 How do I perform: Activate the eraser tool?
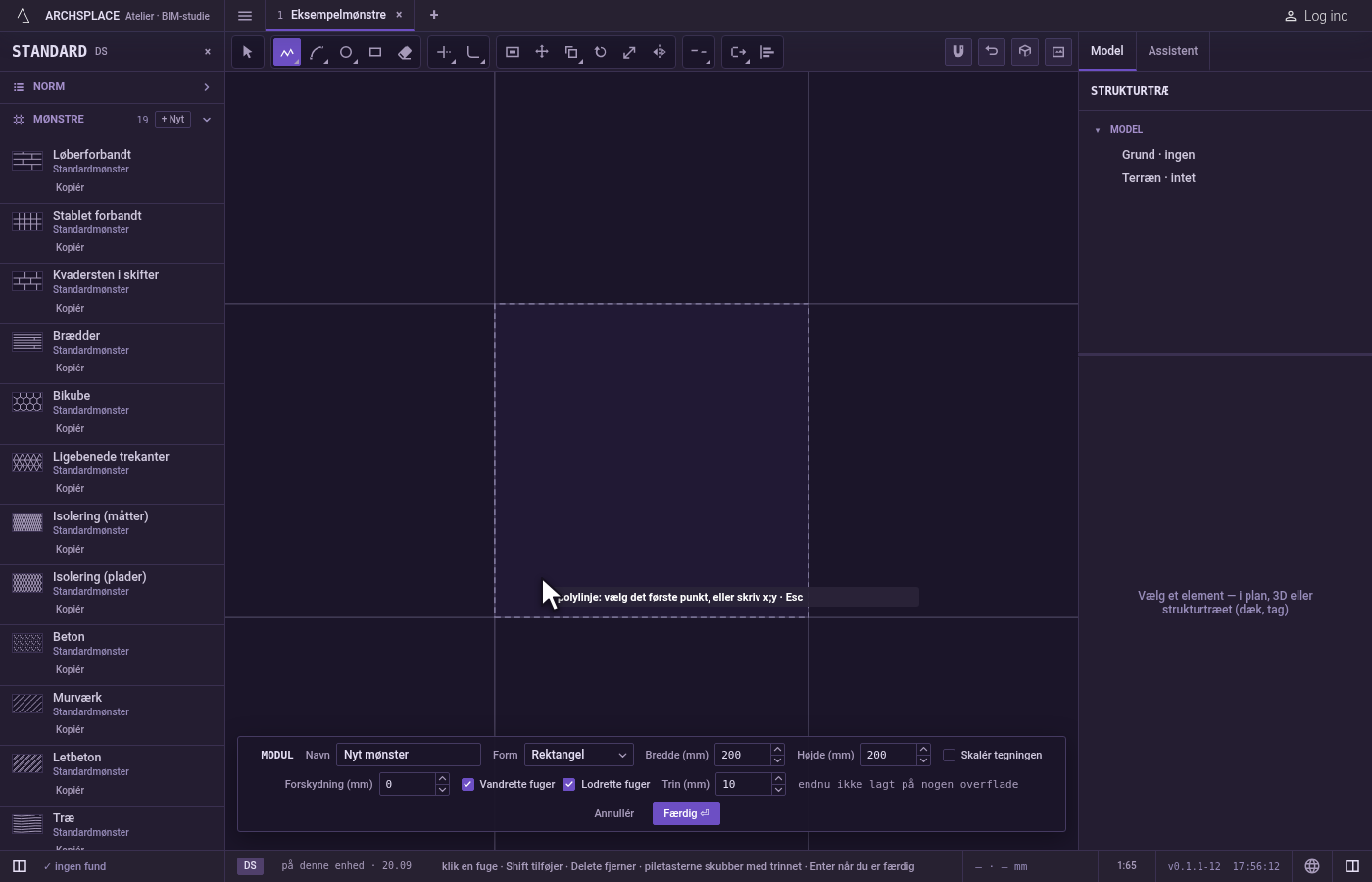[x=405, y=52]
